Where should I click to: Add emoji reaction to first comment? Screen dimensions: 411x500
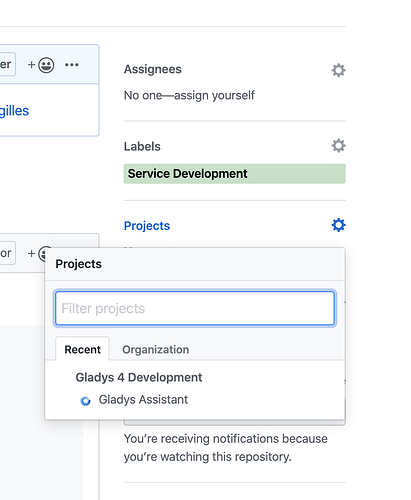point(41,65)
